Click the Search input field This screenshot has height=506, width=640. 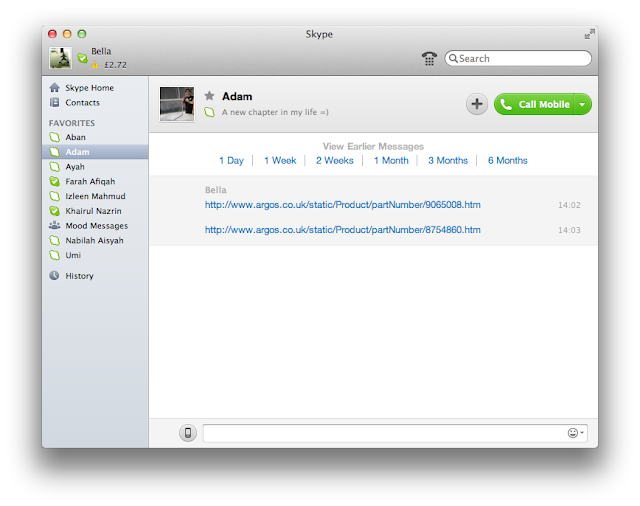tap(518, 58)
